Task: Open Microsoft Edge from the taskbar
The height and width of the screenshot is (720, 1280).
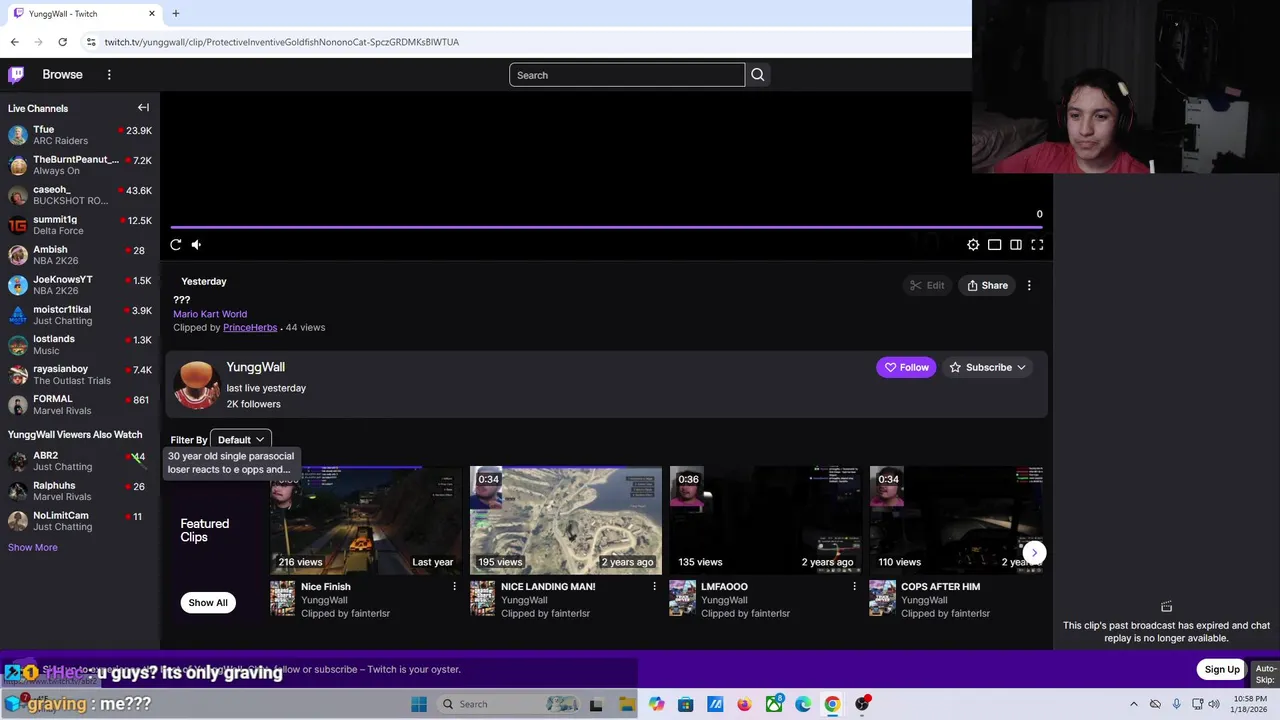Action: pos(803,704)
